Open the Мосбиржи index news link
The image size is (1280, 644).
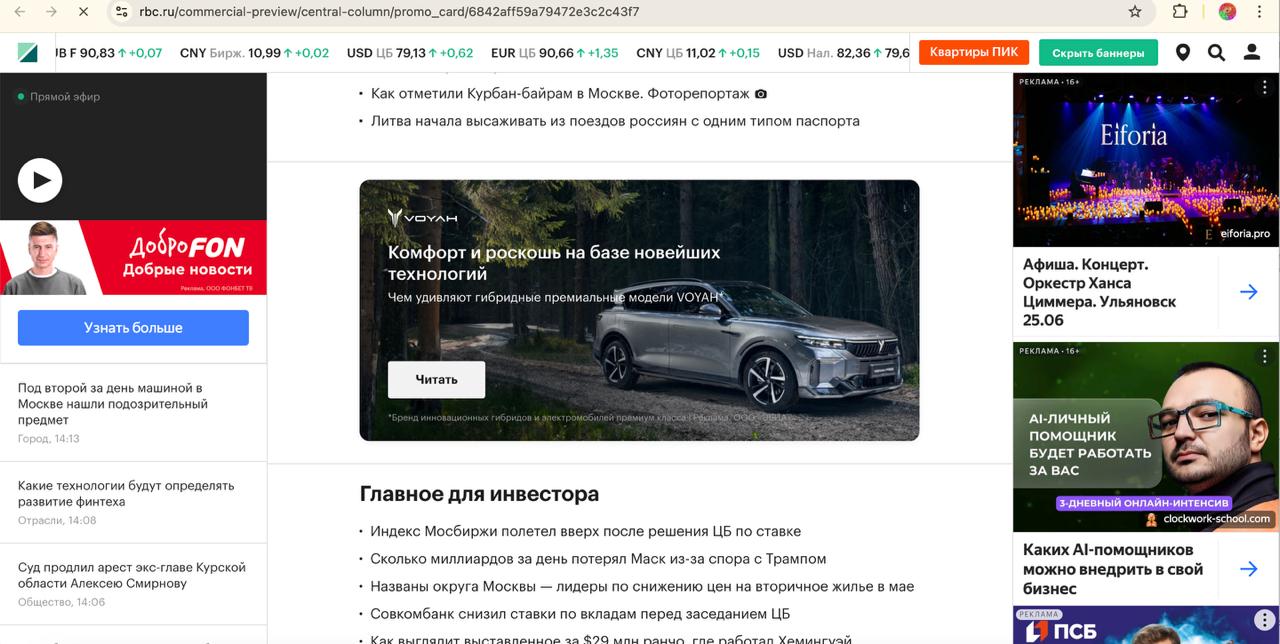586,531
